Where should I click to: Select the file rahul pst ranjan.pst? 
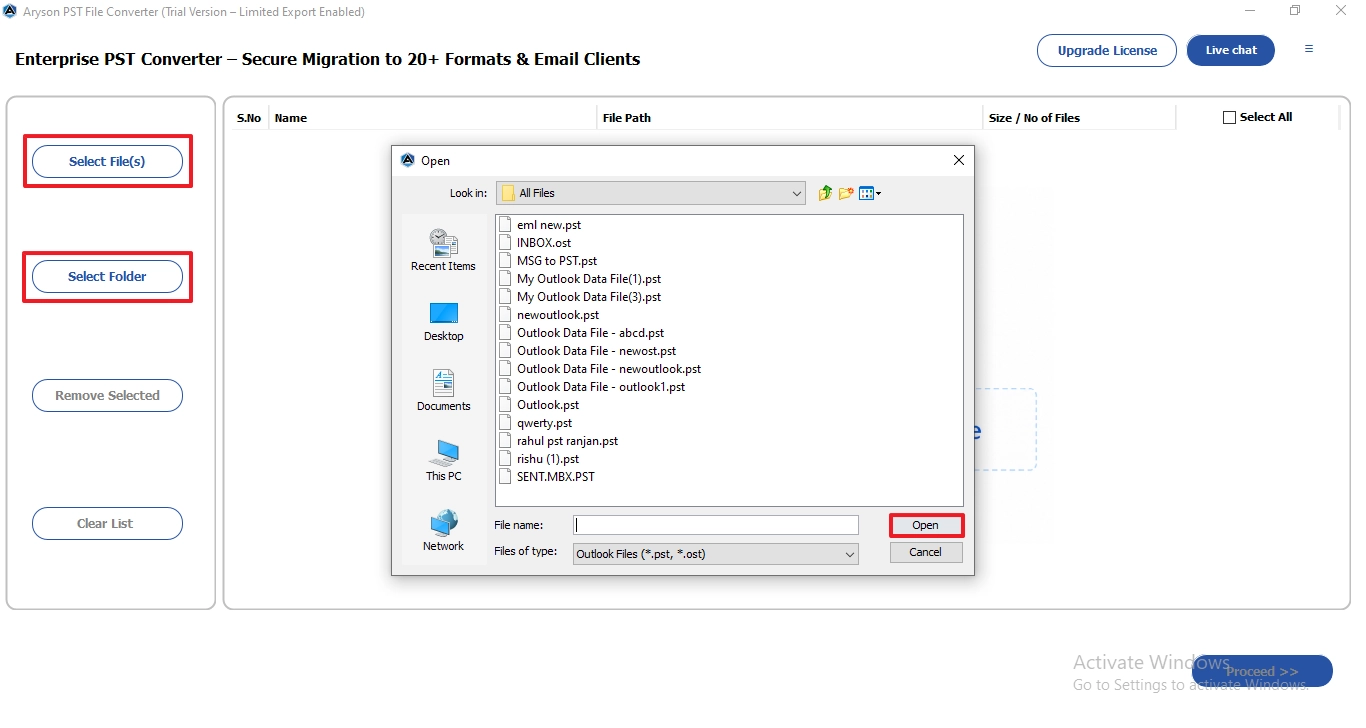coord(567,441)
